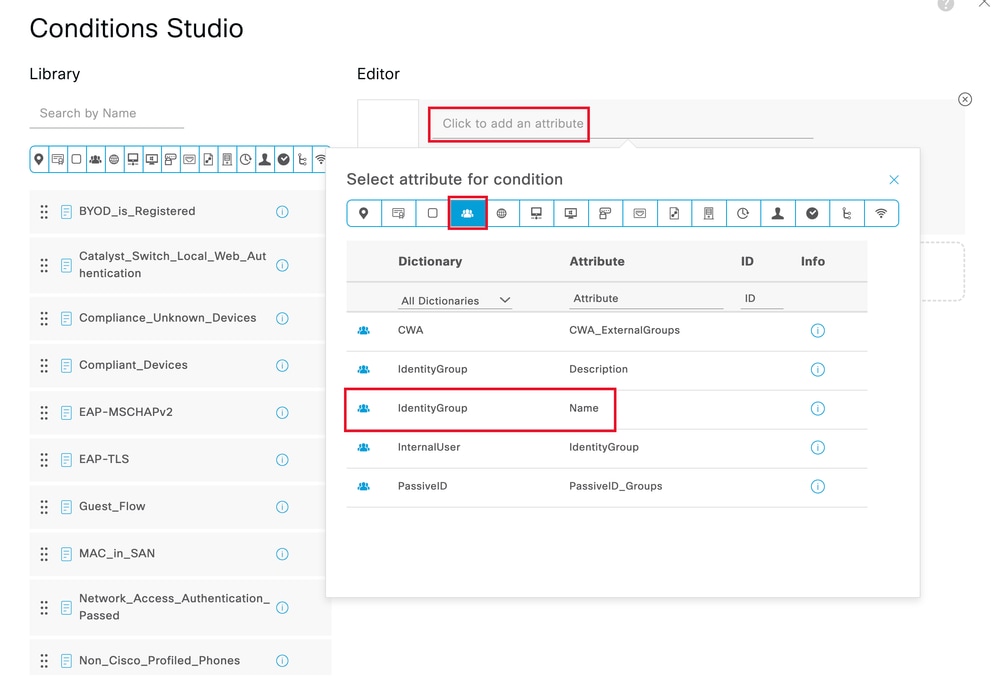
Task: Choose IdentityGroup Description attribute row
Action: tap(607, 369)
